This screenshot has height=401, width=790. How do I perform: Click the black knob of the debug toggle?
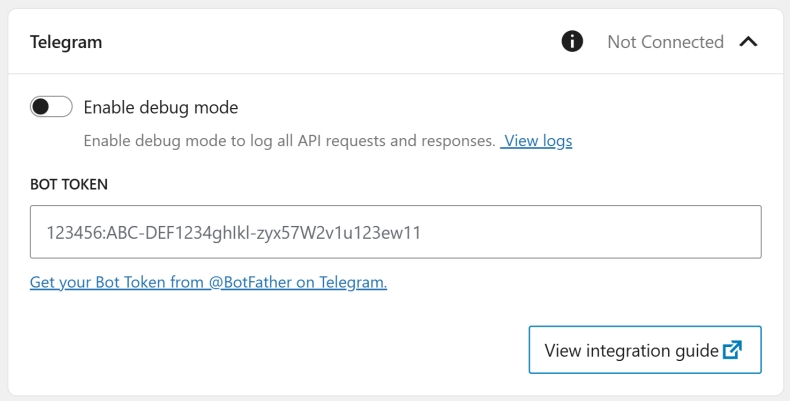[x=41, y=107]
